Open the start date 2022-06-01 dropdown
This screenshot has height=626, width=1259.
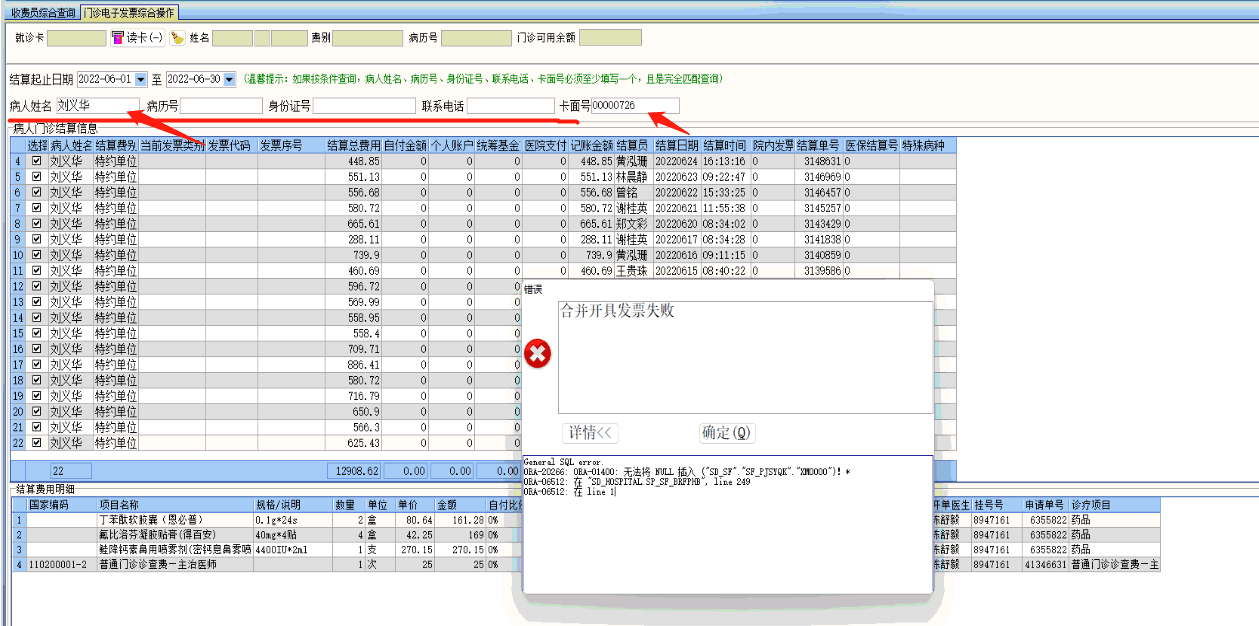(141, 79)
